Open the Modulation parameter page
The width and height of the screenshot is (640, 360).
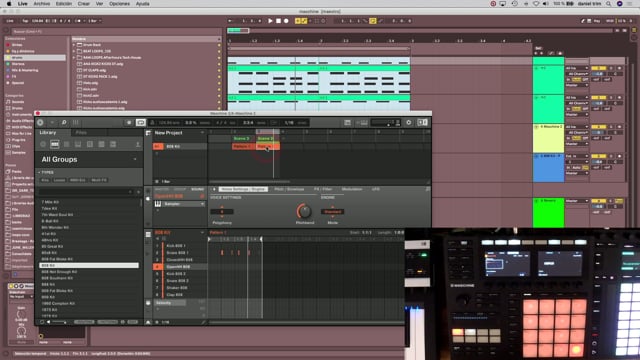(x=352, y=189)
